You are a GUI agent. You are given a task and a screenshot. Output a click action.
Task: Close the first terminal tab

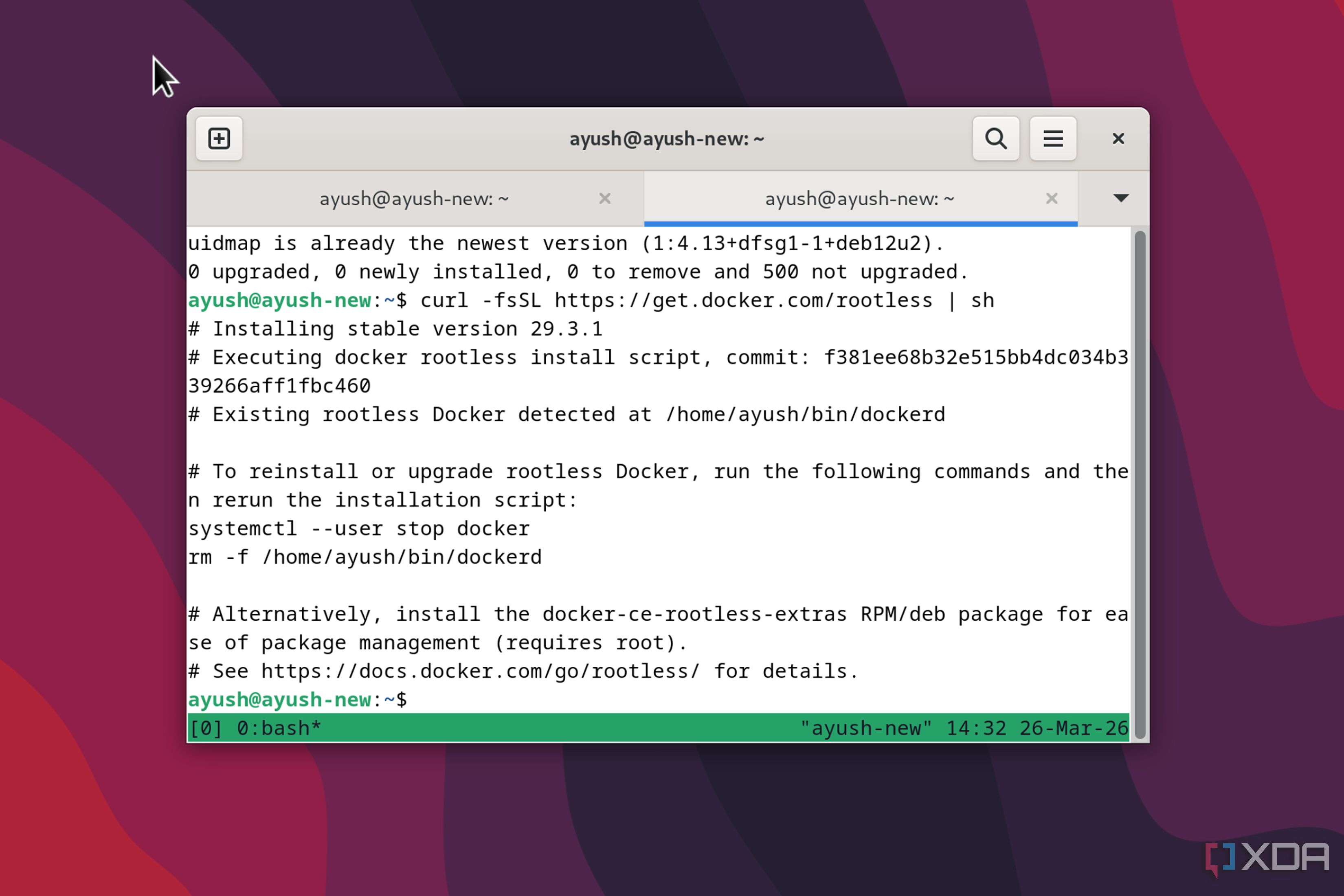pyautogui.click(x=605, y=198)
